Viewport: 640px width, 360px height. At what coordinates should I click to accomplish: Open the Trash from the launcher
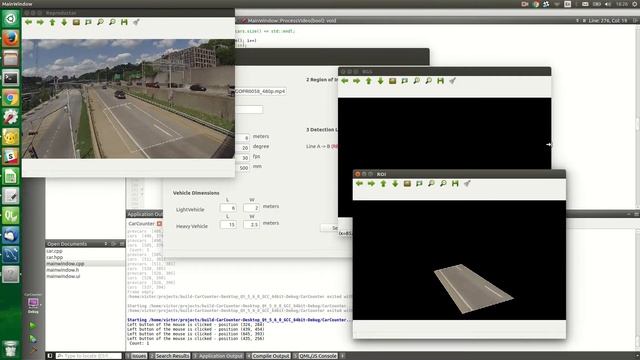coord(11,349)
